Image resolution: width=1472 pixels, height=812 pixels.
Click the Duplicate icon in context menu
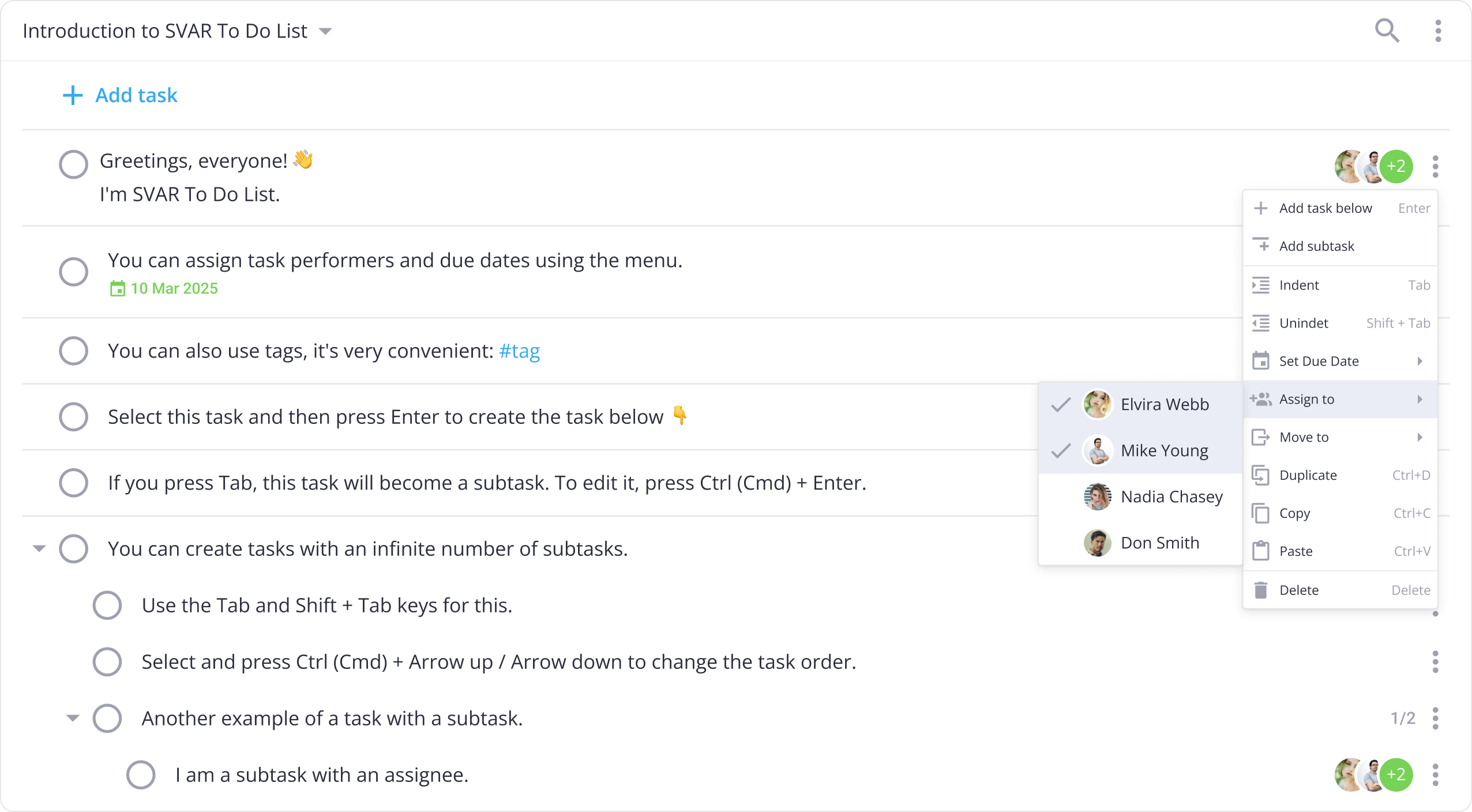point(1261,475)
